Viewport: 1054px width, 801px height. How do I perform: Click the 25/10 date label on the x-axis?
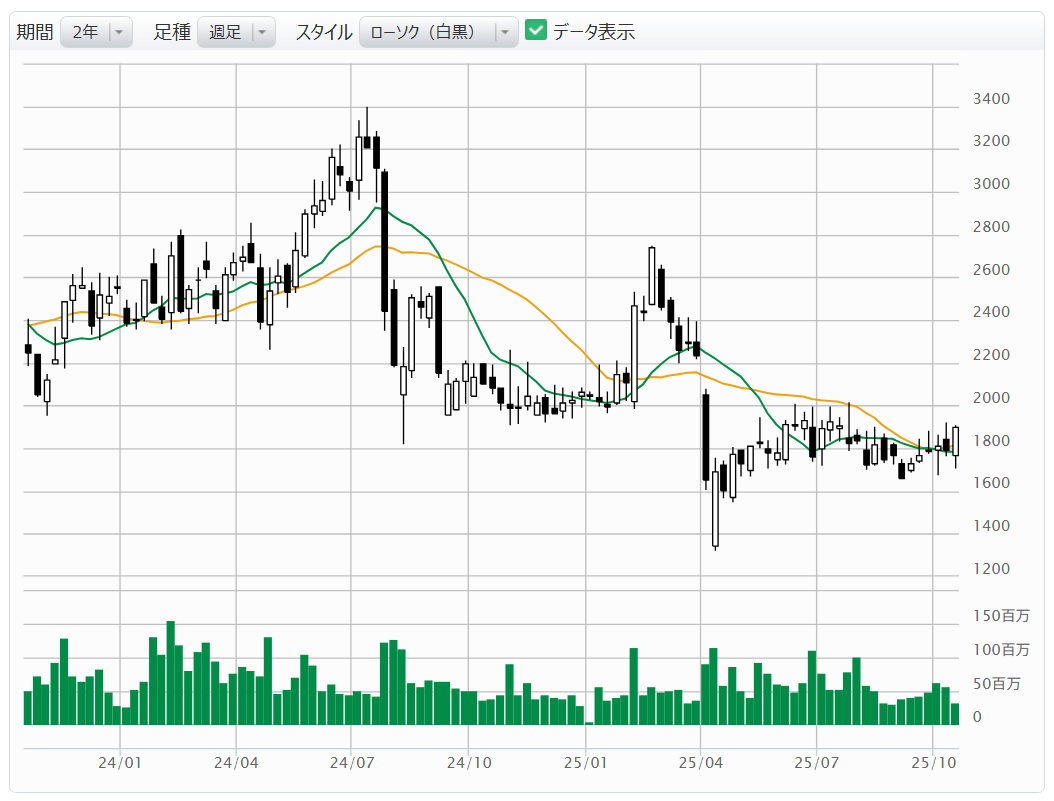point(933,763)
